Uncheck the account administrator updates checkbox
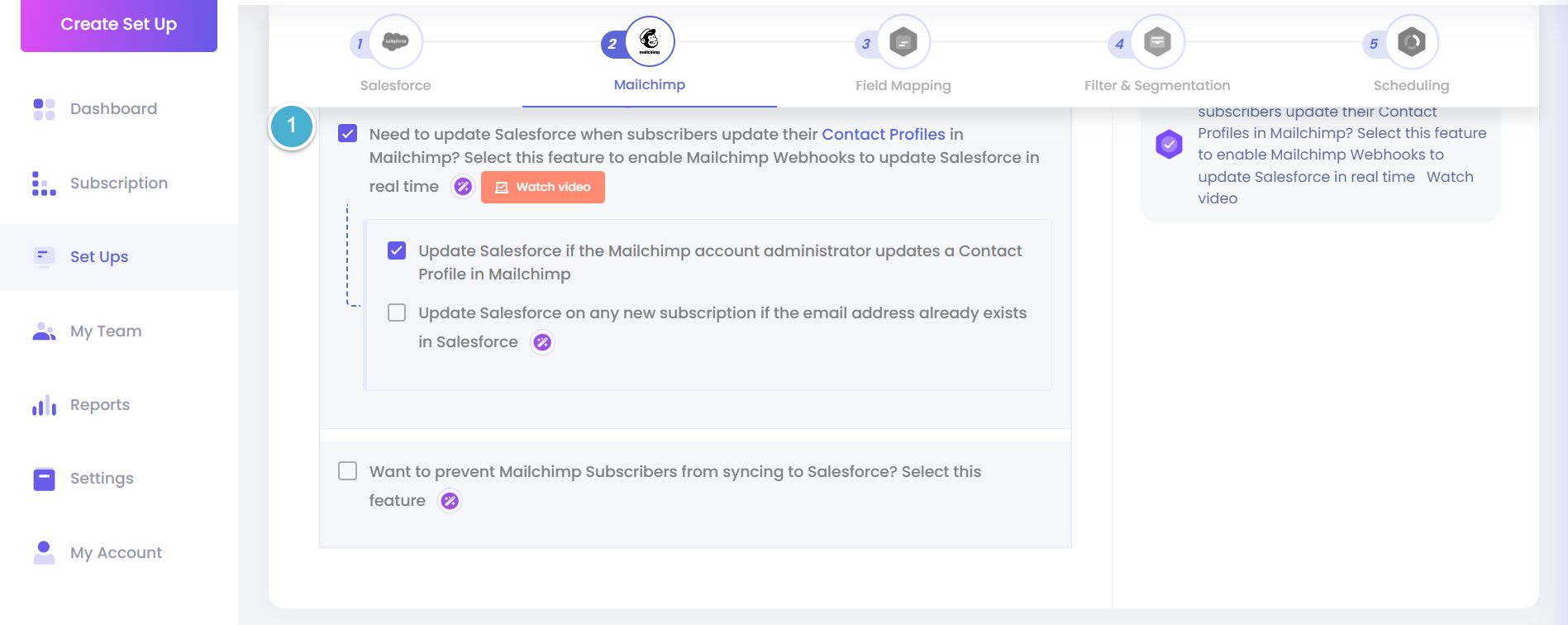Viewport: 1568px width, 625px height. pos(397,250)
